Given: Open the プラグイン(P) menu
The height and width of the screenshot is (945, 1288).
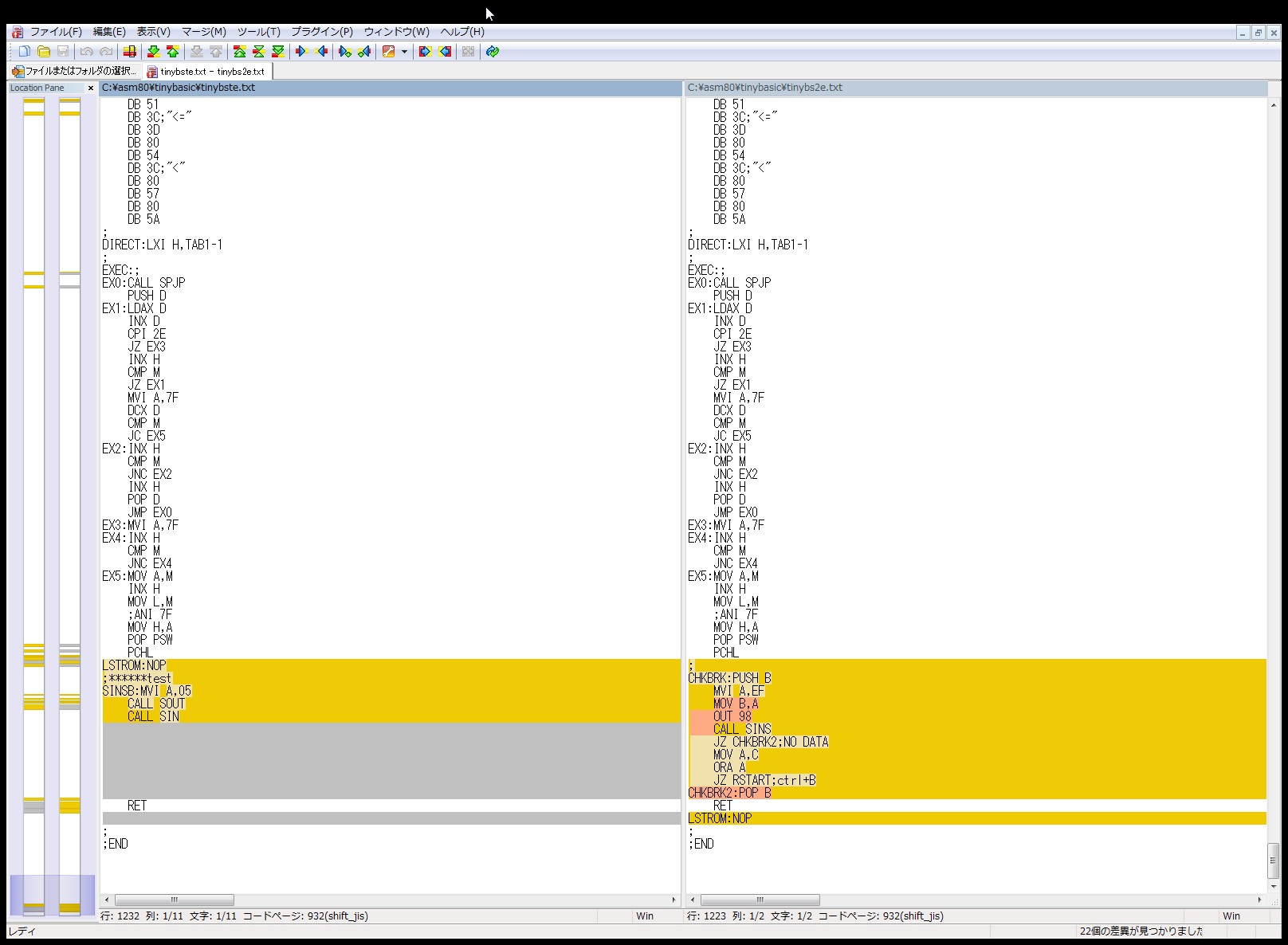Looking at the screenshot, I should 322,32.
